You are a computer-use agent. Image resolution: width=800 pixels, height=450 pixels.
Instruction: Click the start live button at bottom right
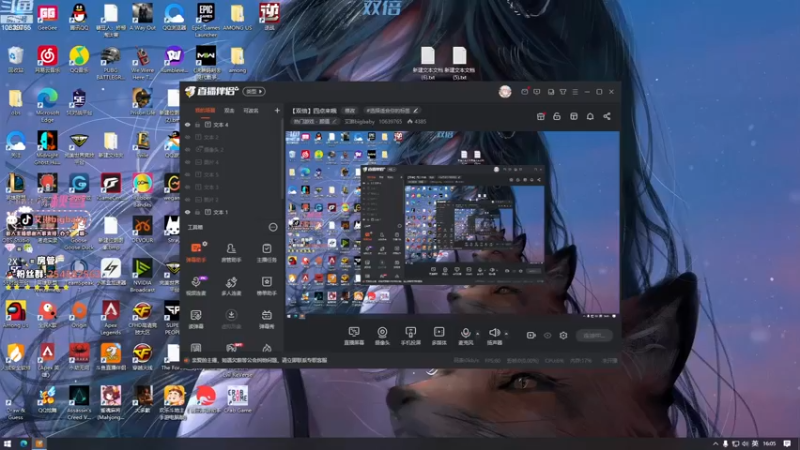pyautogui.click(x=594, y=335)
